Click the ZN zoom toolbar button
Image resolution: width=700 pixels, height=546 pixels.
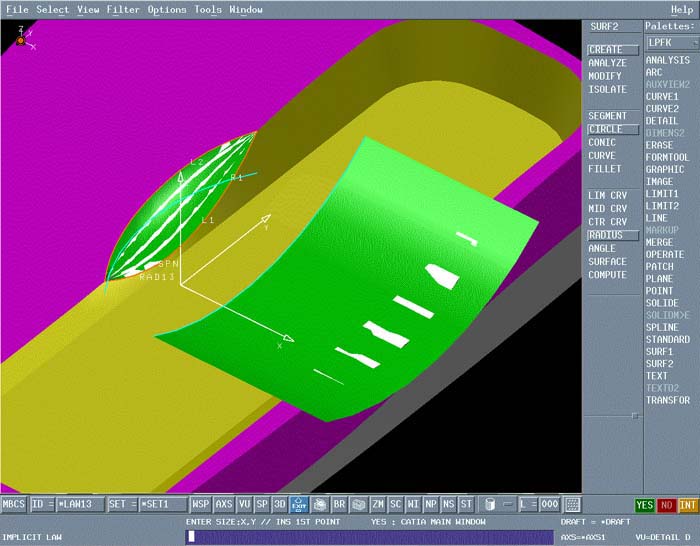[x=378, y=504]
